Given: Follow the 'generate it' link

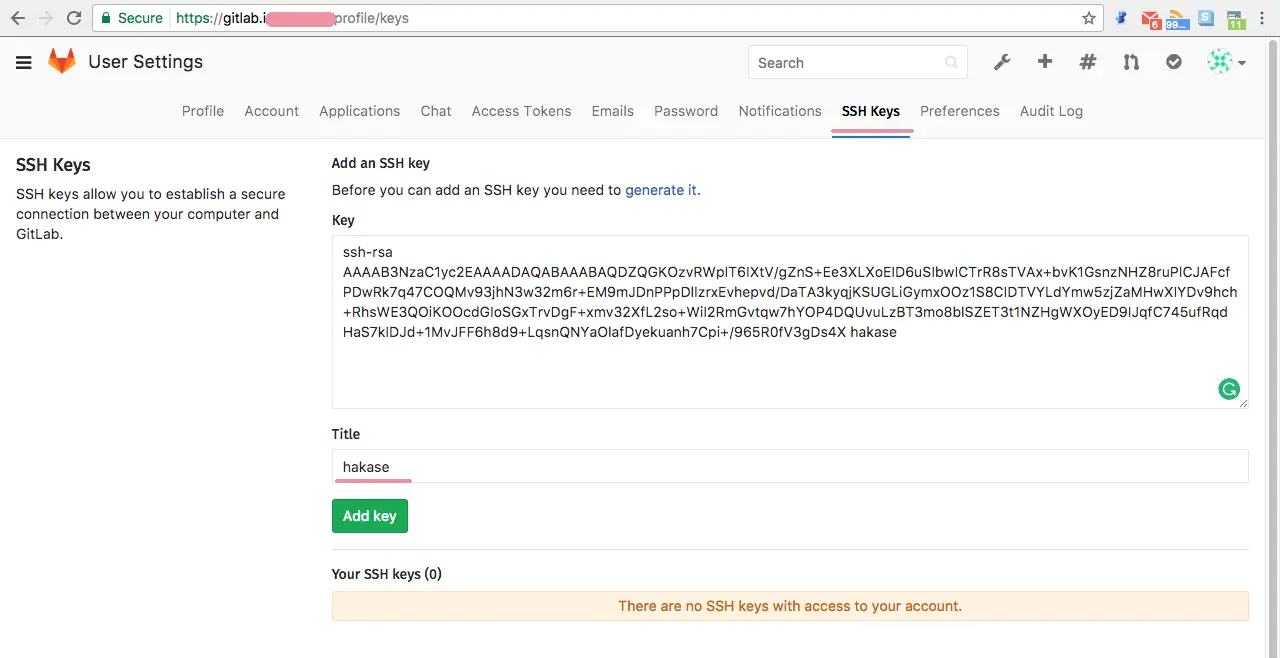Looking at the screenshot, I should coord(661,190).
